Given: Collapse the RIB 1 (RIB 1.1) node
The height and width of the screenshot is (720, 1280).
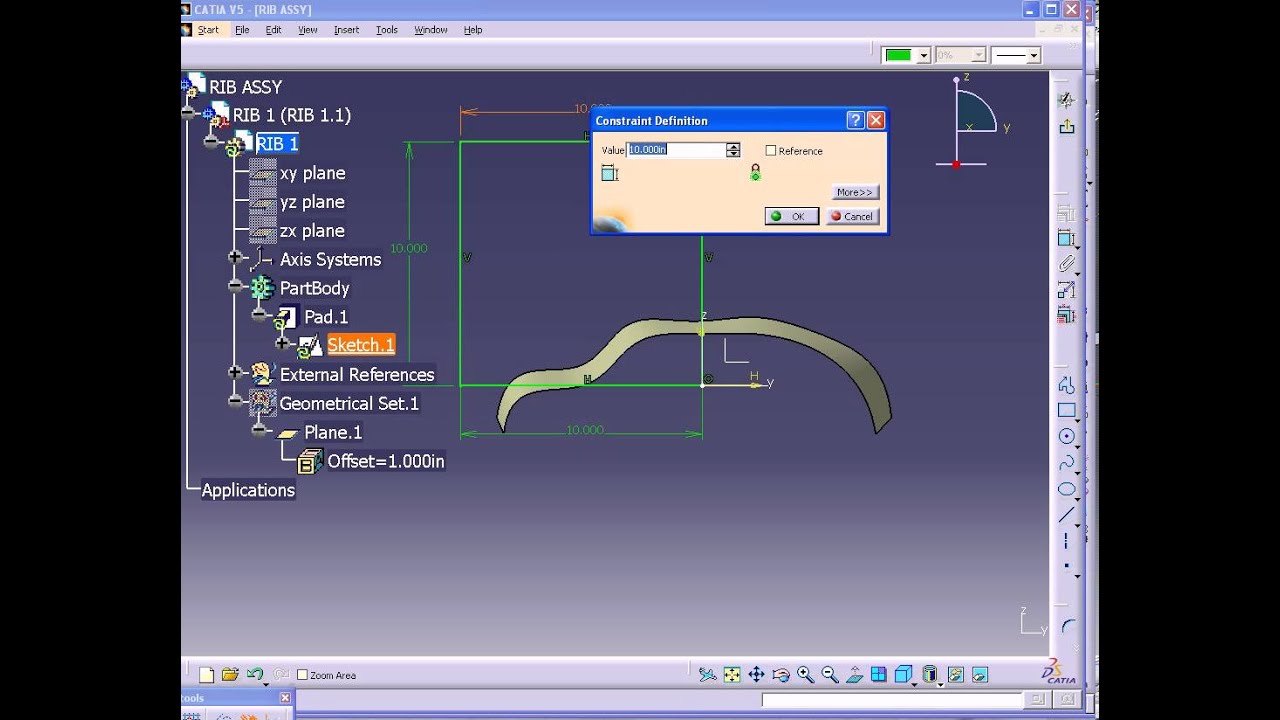Looking at the screenshot, I should click(x=187, y=115).
